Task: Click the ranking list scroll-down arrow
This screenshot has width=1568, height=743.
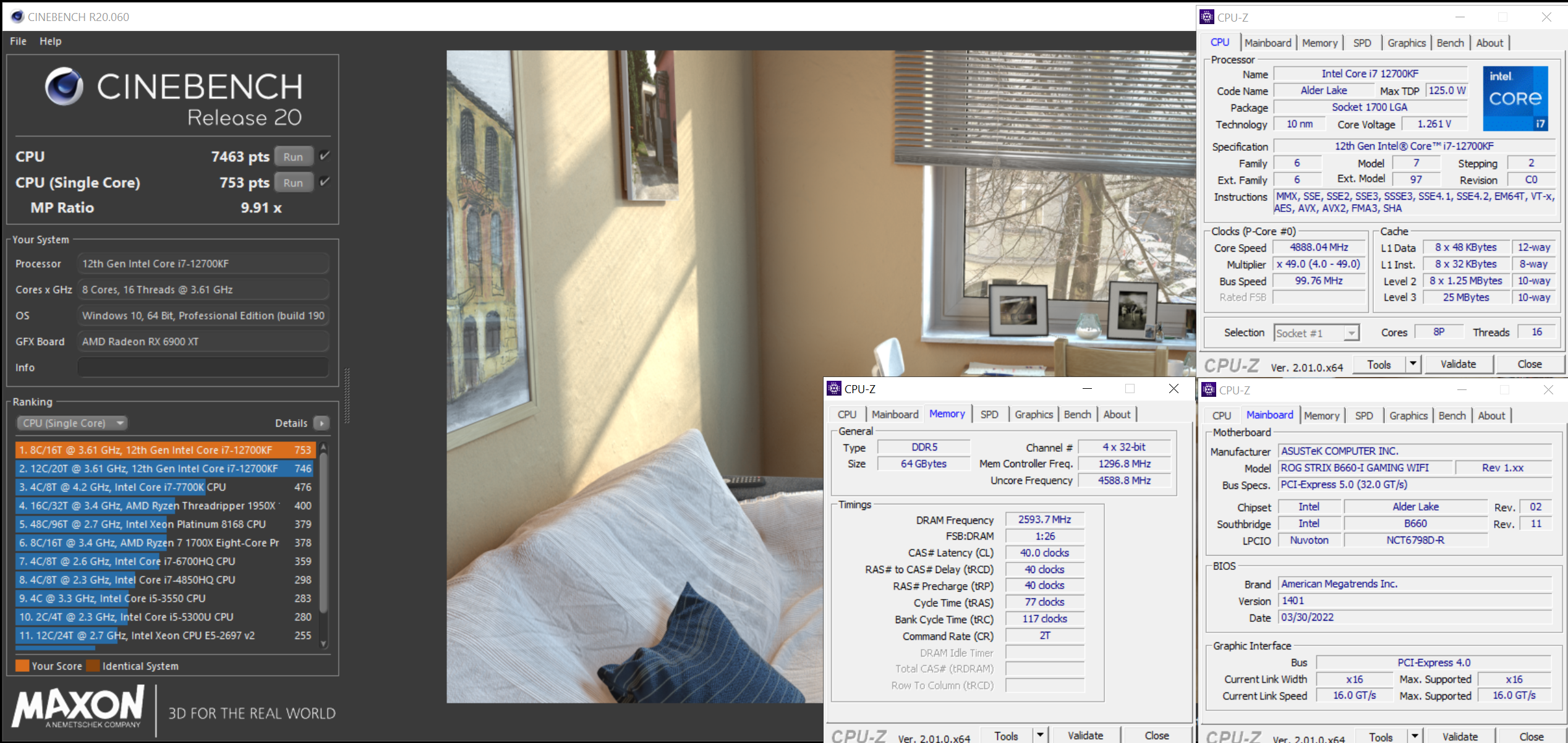Action: pyautogui.click(x=323, y=643)
